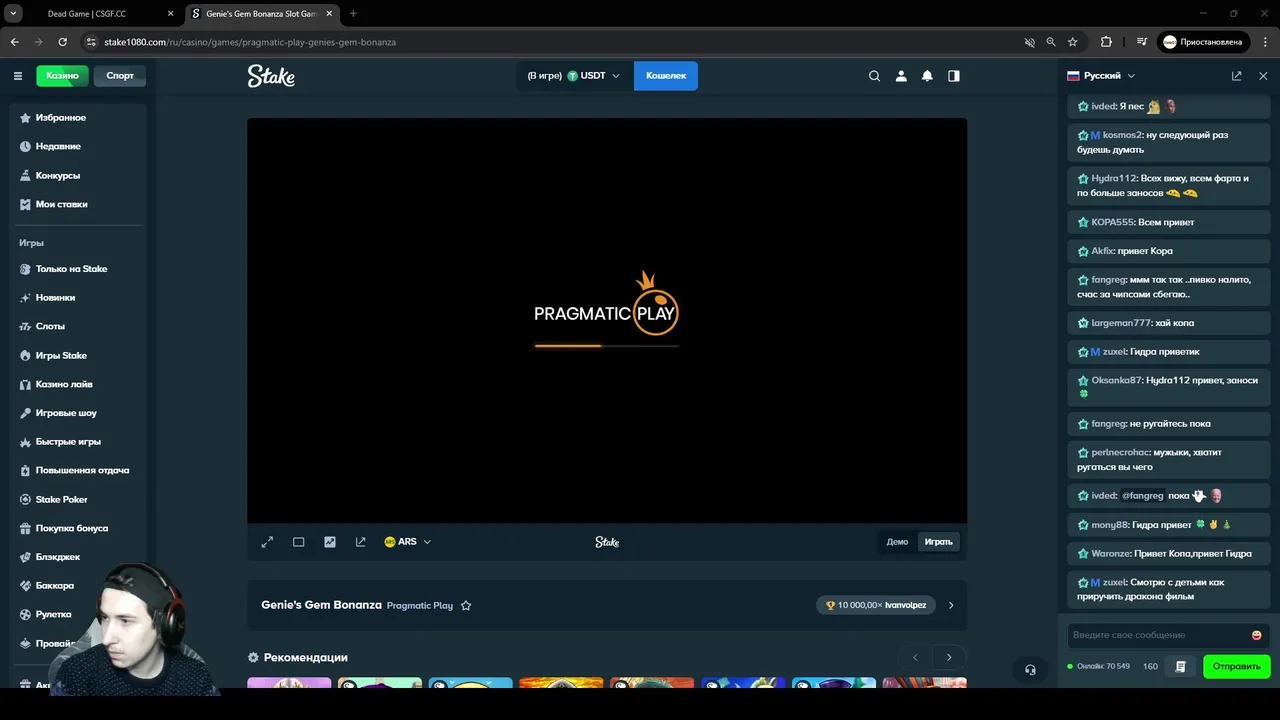Switch to Играть mode
1280x720 pixels.
pyautogui.click(x=938, y=542)
